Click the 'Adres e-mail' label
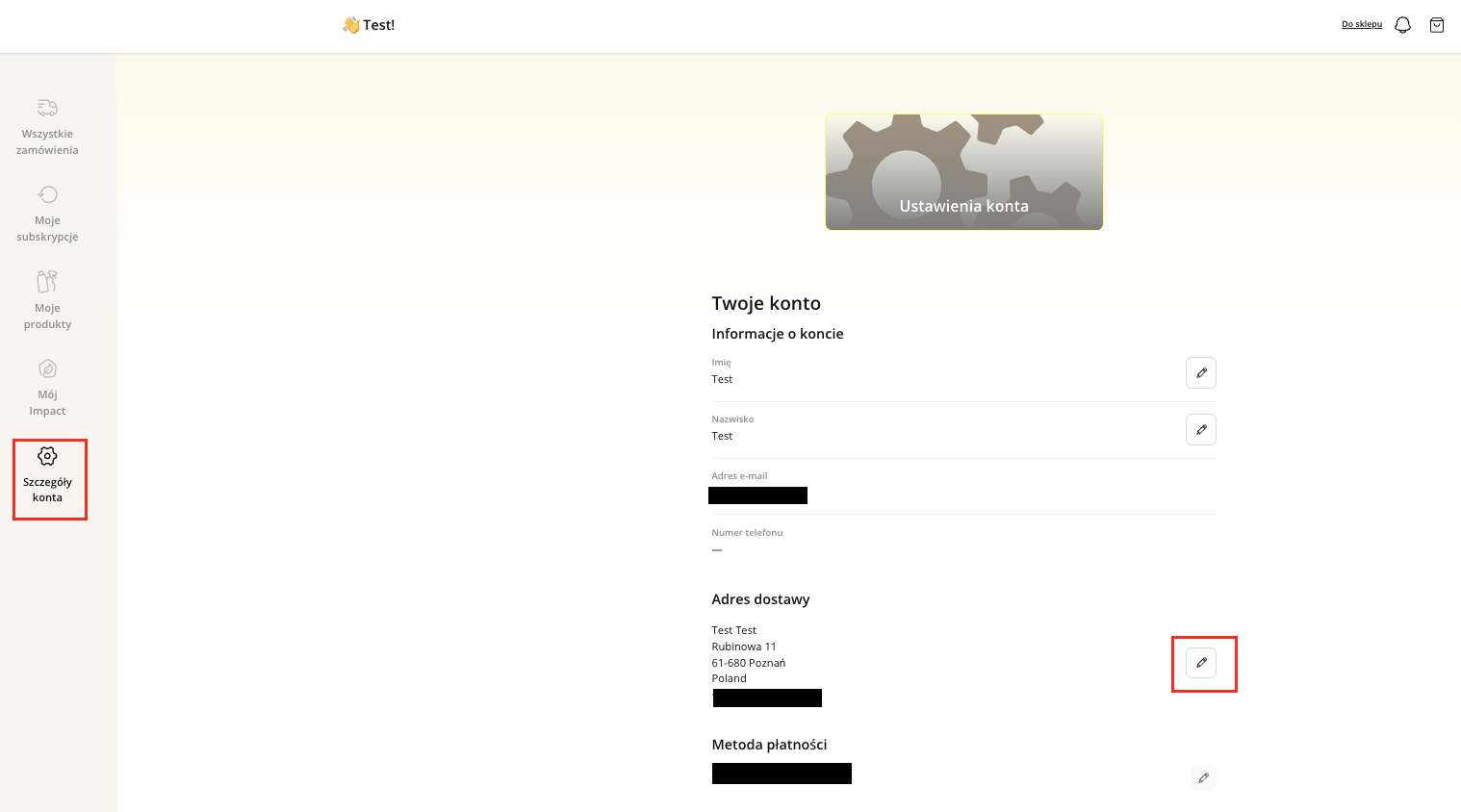This screenshot has width=1461, height=812. point(739,476)
